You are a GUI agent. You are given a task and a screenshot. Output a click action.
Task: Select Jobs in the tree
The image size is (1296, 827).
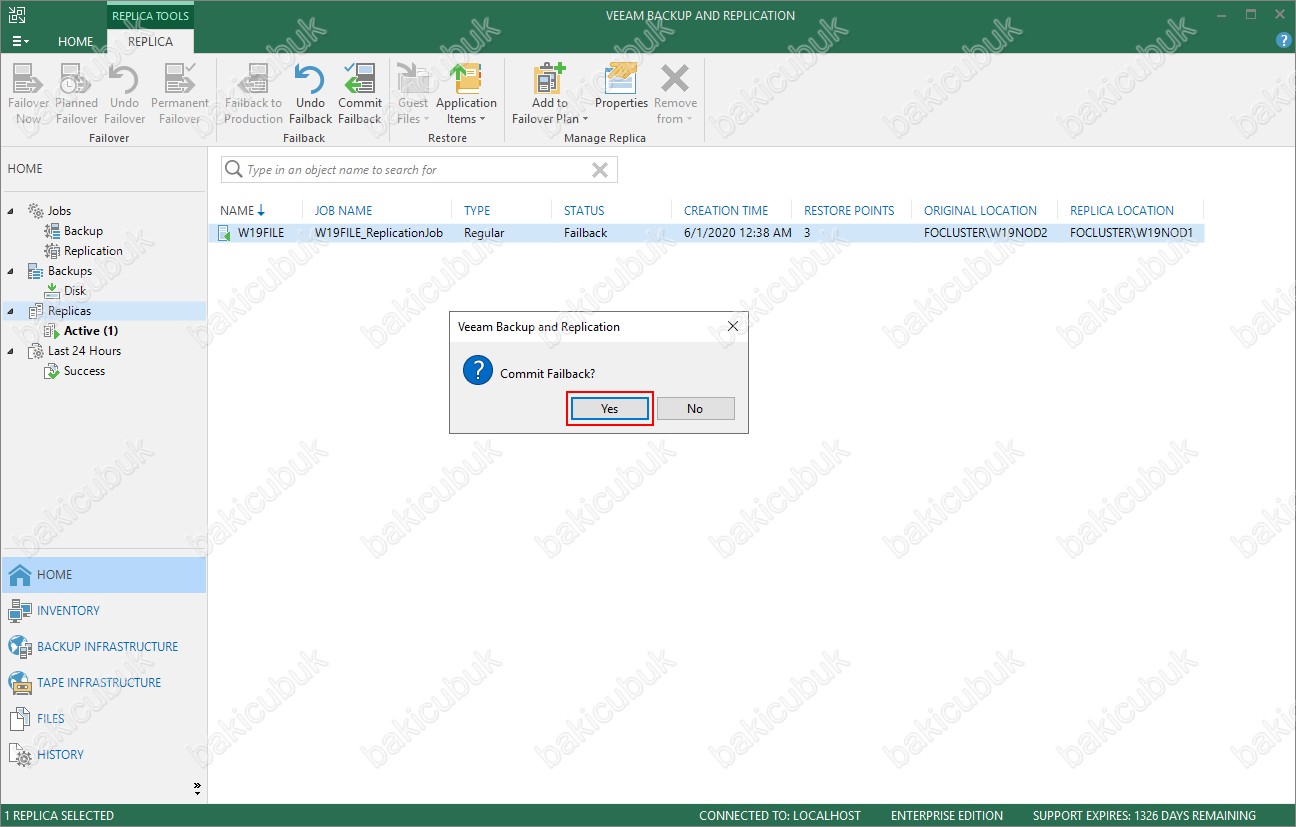(59, 211)
